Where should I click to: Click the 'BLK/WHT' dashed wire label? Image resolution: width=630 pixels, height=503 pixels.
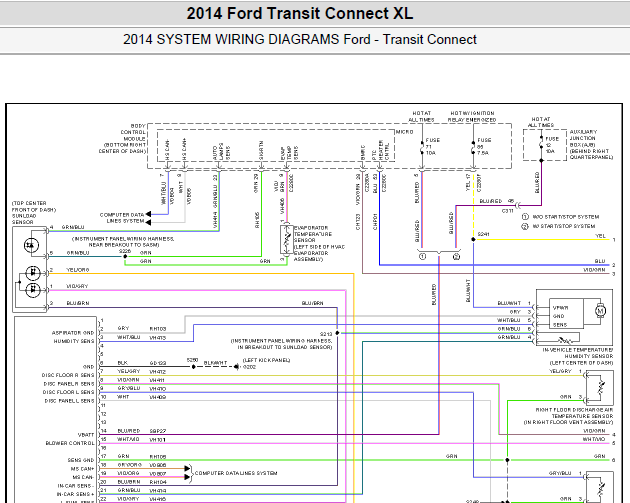(x=215, y=362)
